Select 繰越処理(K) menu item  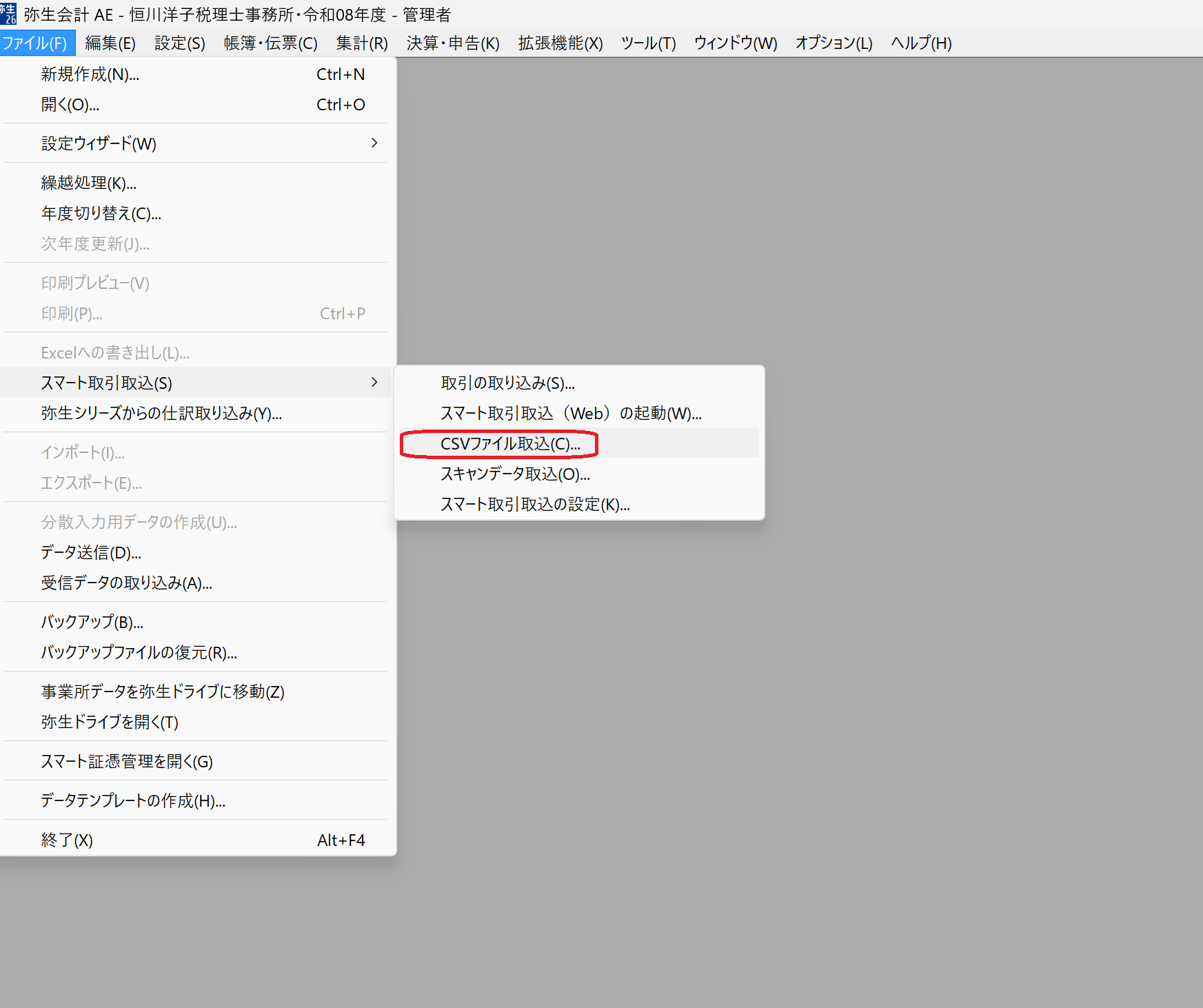(89, 183)
